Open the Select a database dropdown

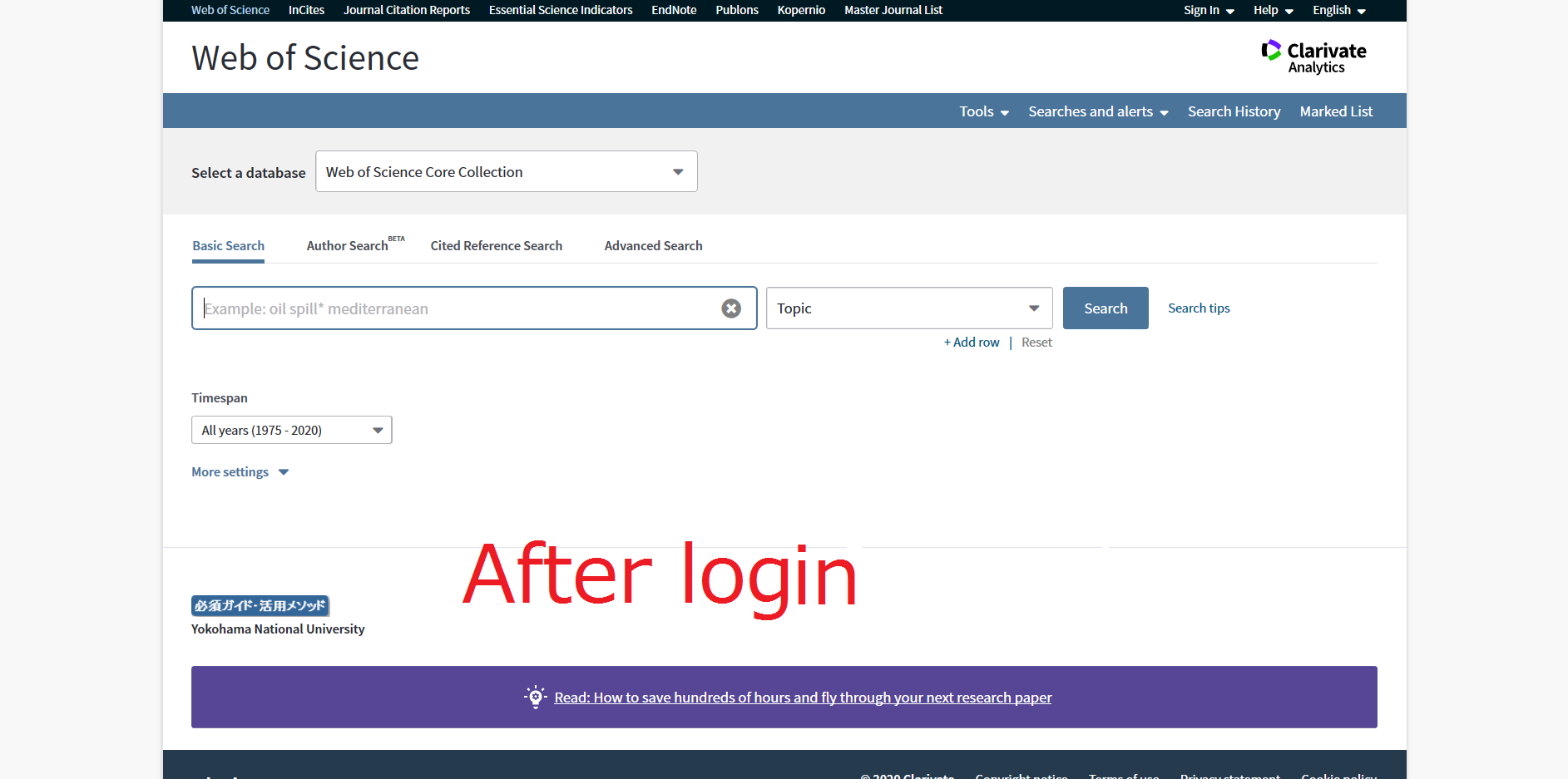(x=507, y=171)
